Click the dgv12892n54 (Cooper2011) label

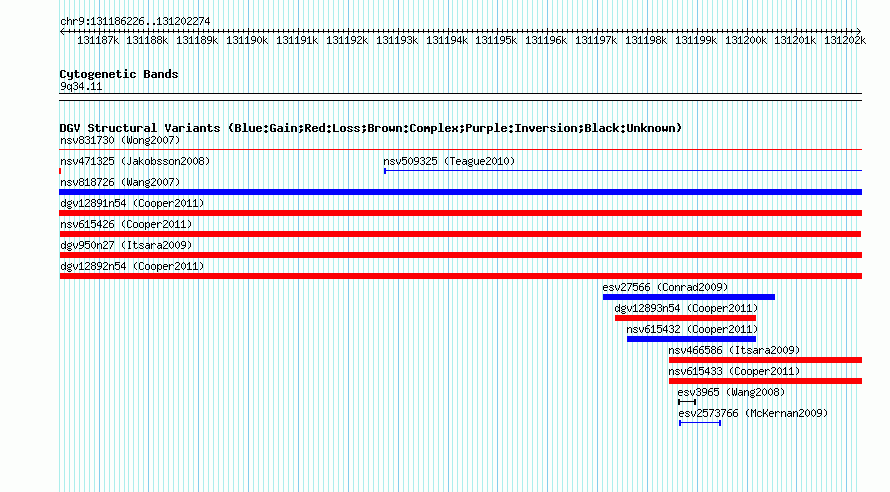click(132, 266)
